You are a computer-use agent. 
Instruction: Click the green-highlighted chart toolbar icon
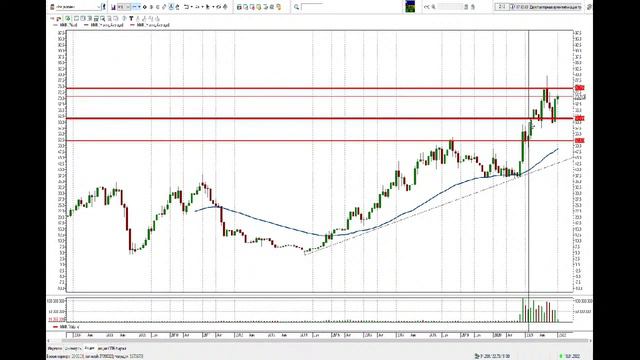(x=68, y=18)
